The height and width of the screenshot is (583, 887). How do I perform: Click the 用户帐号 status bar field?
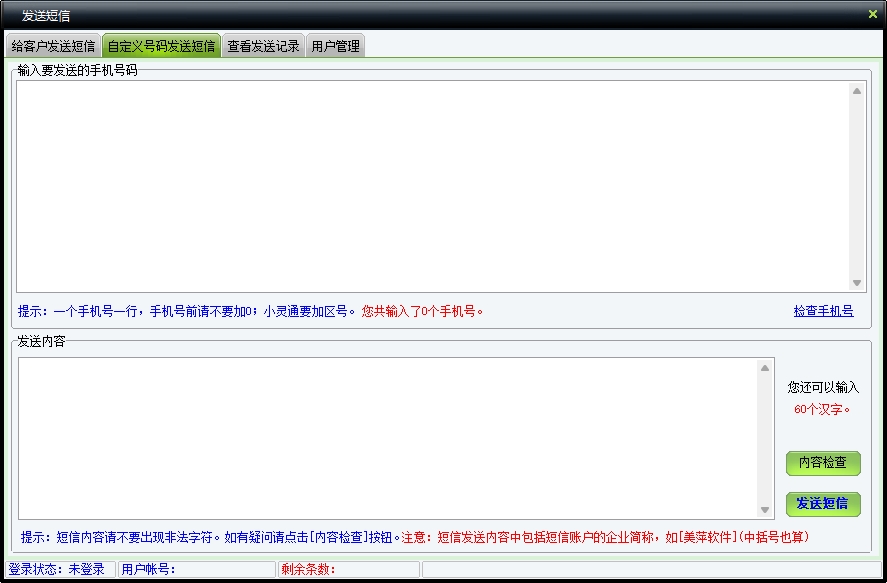tap(195, 570)
